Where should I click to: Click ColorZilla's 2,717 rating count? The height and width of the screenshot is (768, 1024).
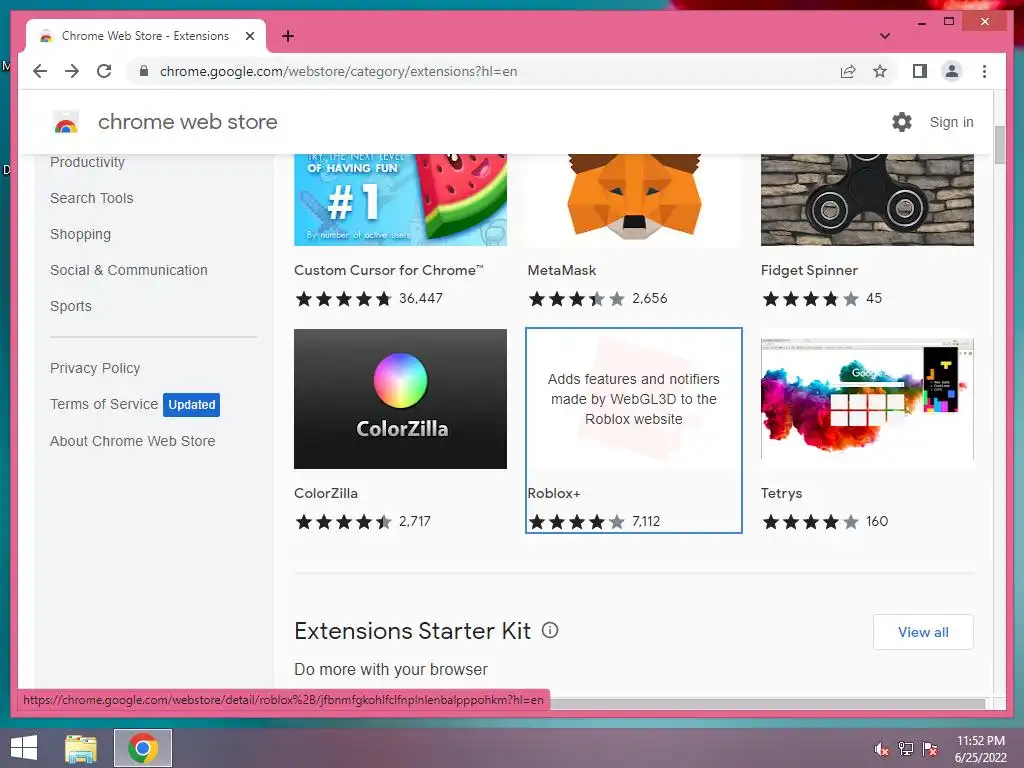coord(415,521)
